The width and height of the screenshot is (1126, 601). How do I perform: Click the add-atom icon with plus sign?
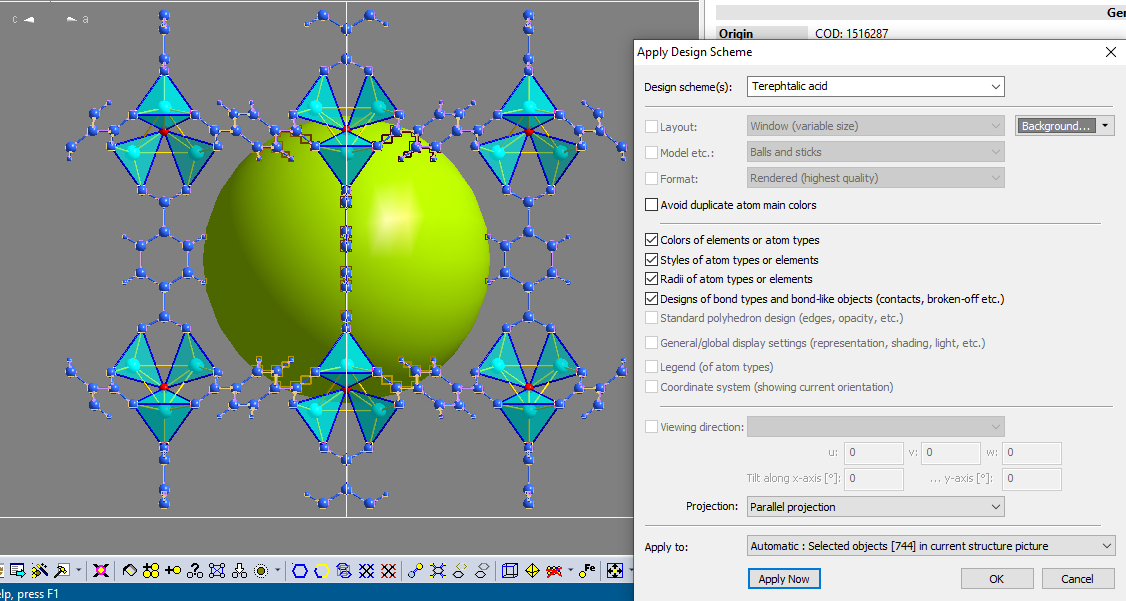[172, 570]
